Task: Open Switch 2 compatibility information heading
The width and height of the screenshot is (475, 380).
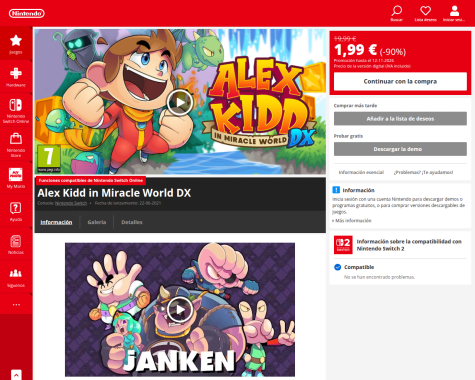Action: [x=409, y=245]
